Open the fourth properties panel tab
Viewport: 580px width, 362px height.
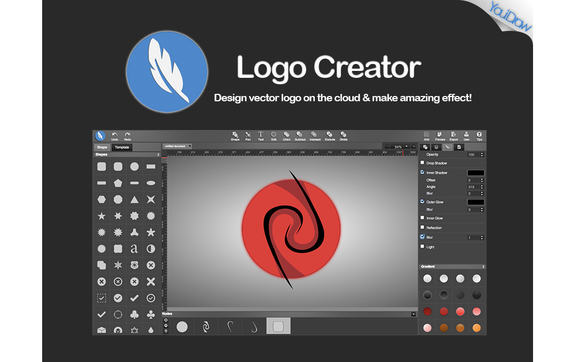pyautogui.click(x=459, y=147)
